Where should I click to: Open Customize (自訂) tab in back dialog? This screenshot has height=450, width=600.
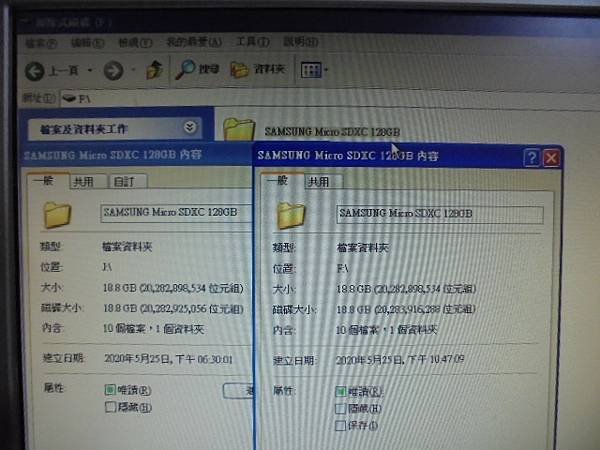pyautogui.click(x=128, y=181)
